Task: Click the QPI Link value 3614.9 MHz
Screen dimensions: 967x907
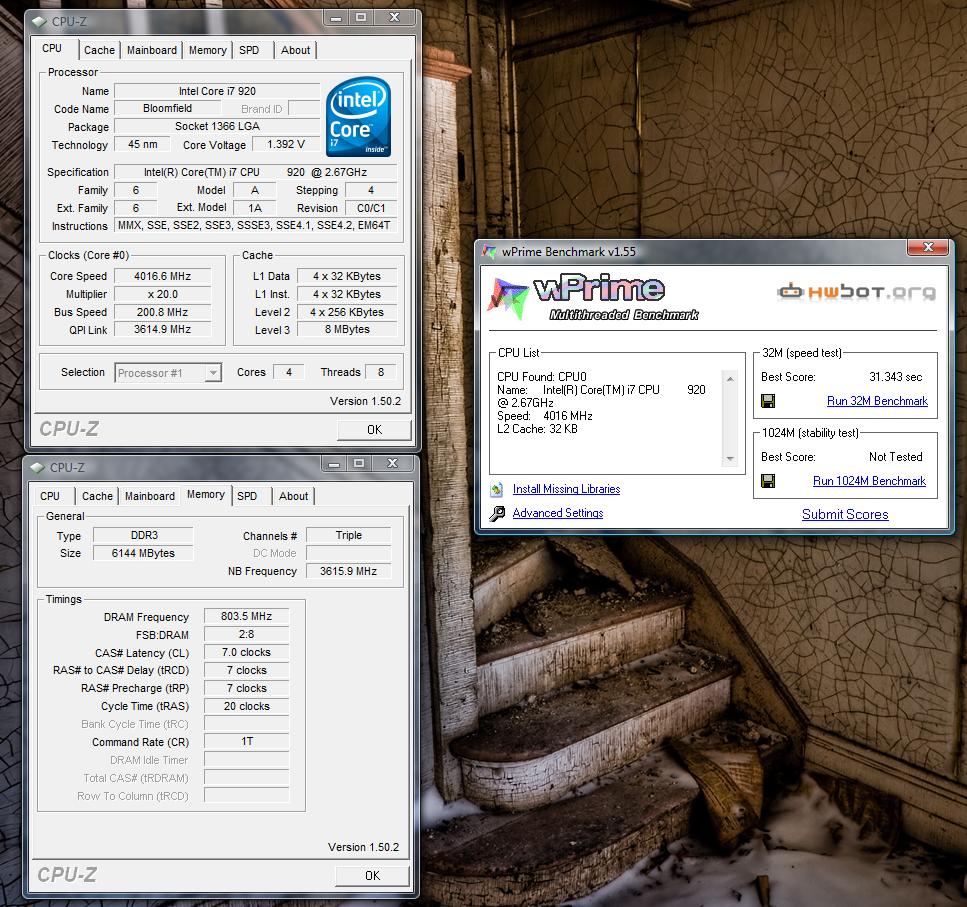Action: point(163,329)
